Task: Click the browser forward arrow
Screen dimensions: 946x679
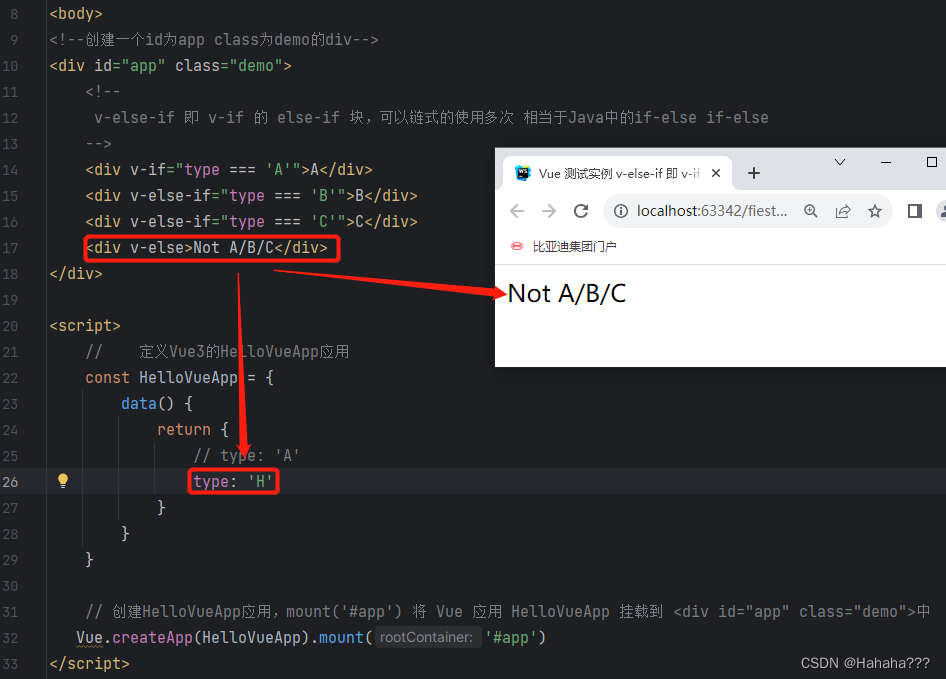Action: (x=548, y=211)
